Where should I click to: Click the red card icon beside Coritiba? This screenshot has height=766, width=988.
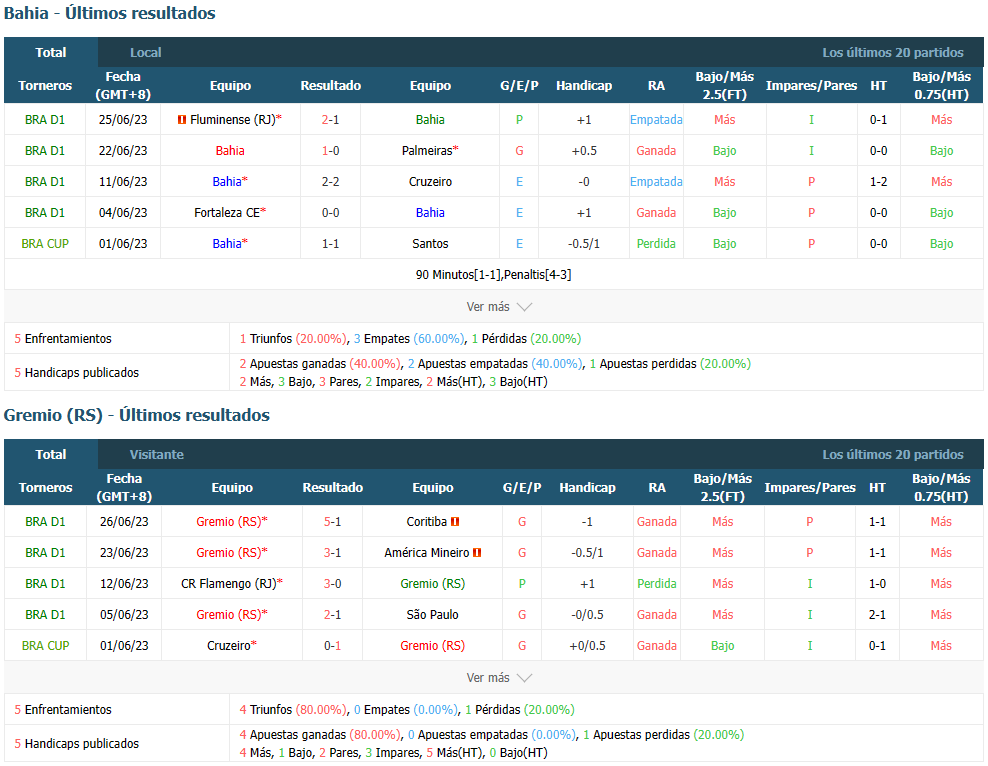pyautogui.click(x=455, y=522)
